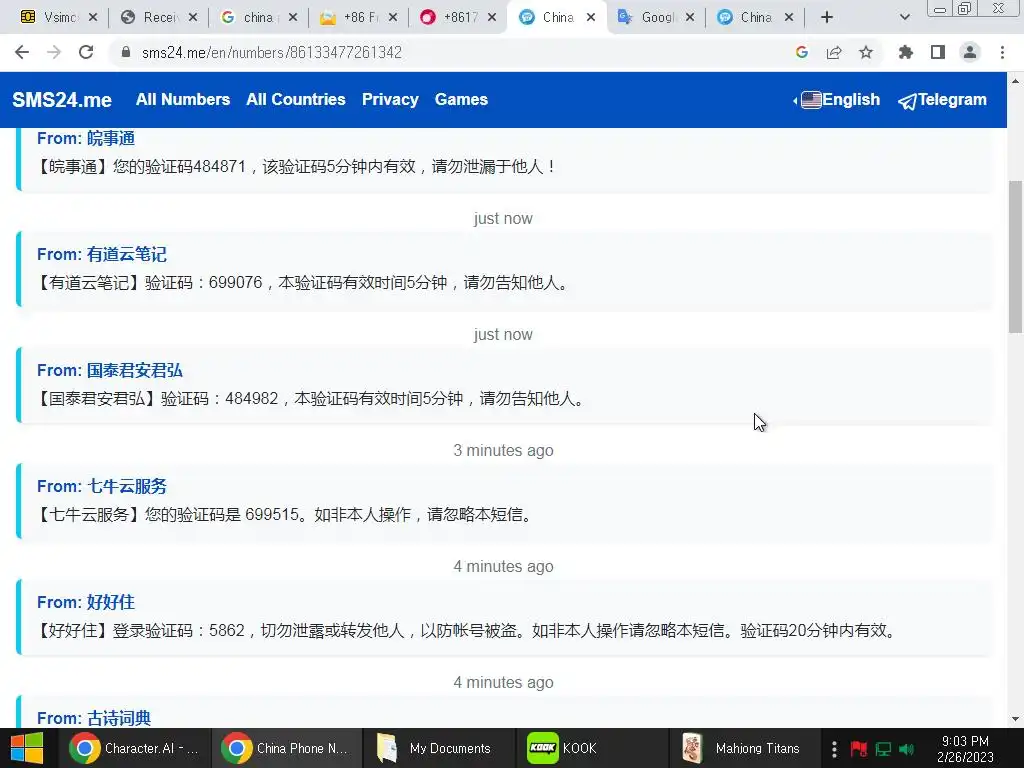Open Games in navigation bar

[x=461, y=99]
